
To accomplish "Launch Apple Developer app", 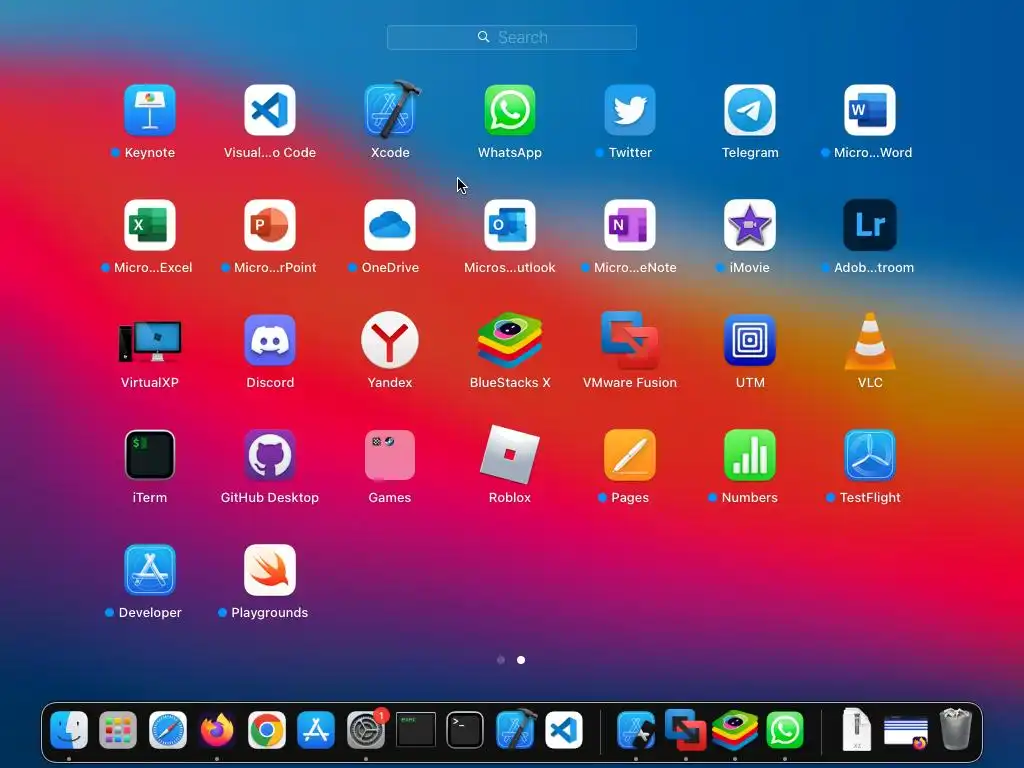I will pos(150,570).
